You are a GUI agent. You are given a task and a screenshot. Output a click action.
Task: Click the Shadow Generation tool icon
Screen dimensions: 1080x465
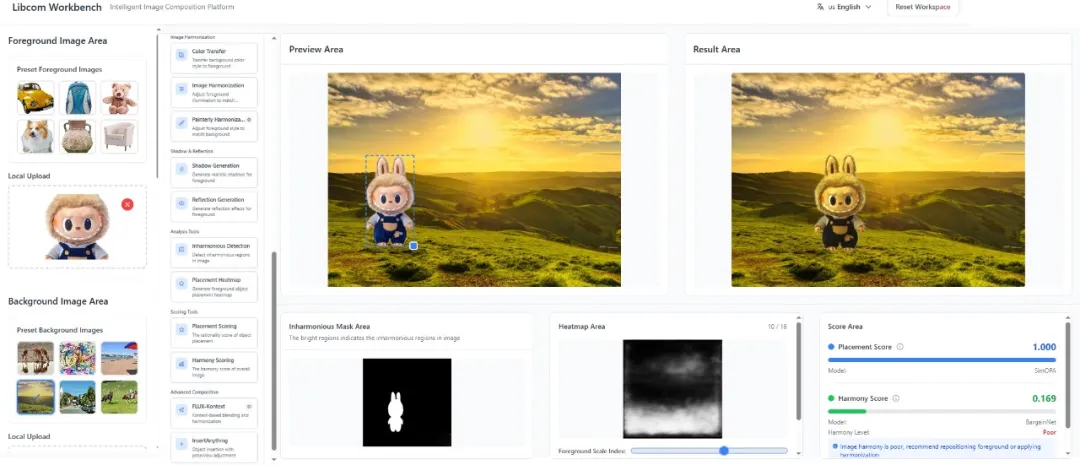pos(181,169)
